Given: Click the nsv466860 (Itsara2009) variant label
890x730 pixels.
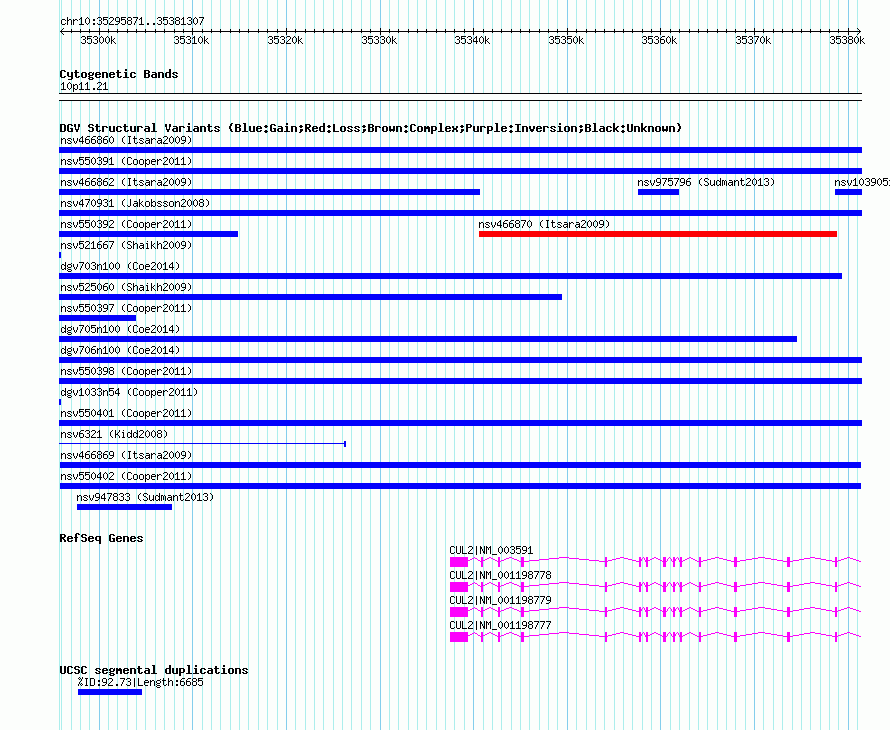Looking at the screenshot, I should tap(126, 140).
